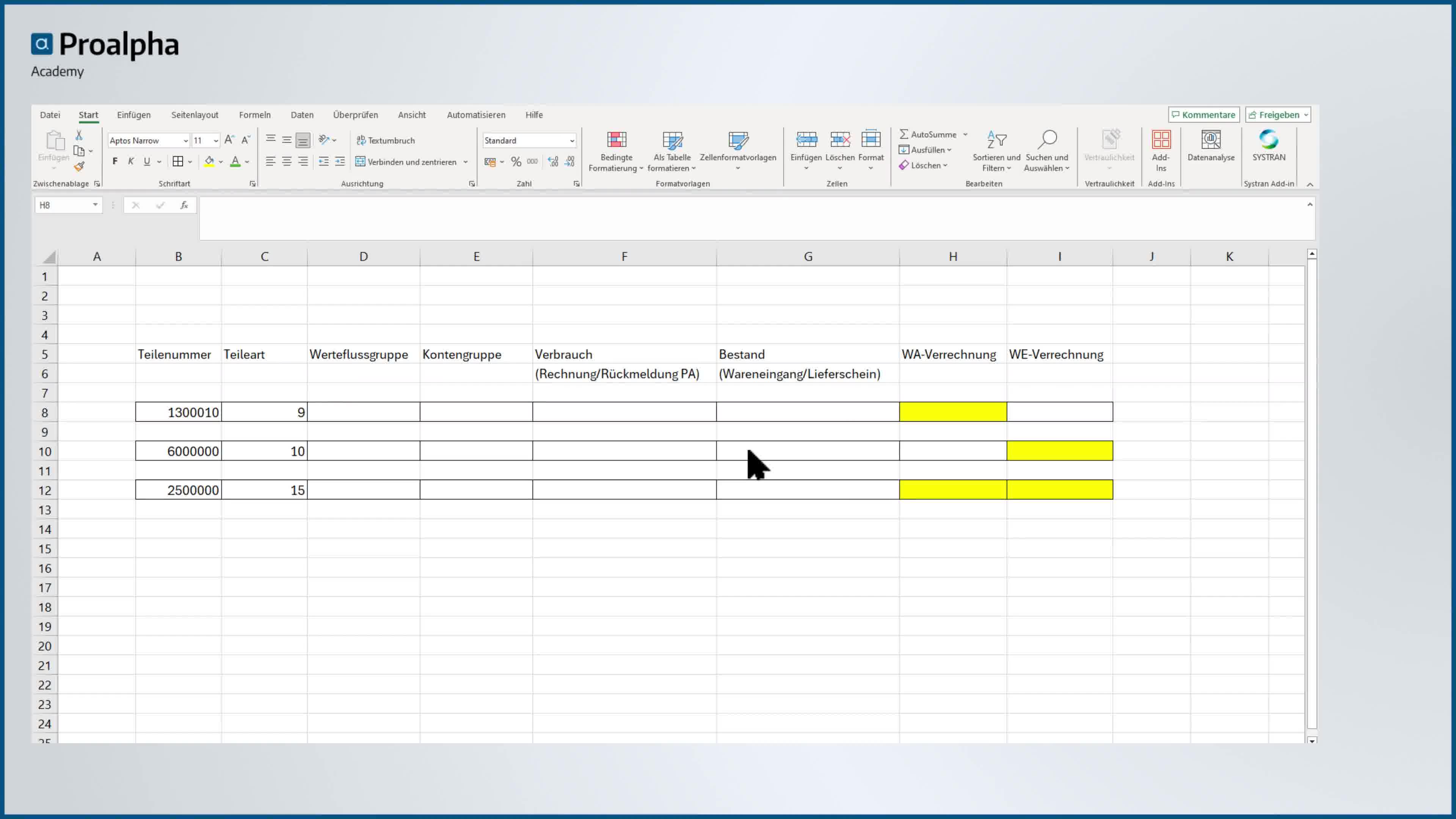Screen dimensions: 1456x819
Task: Decrease indent icon
Action: click(324, 162)
